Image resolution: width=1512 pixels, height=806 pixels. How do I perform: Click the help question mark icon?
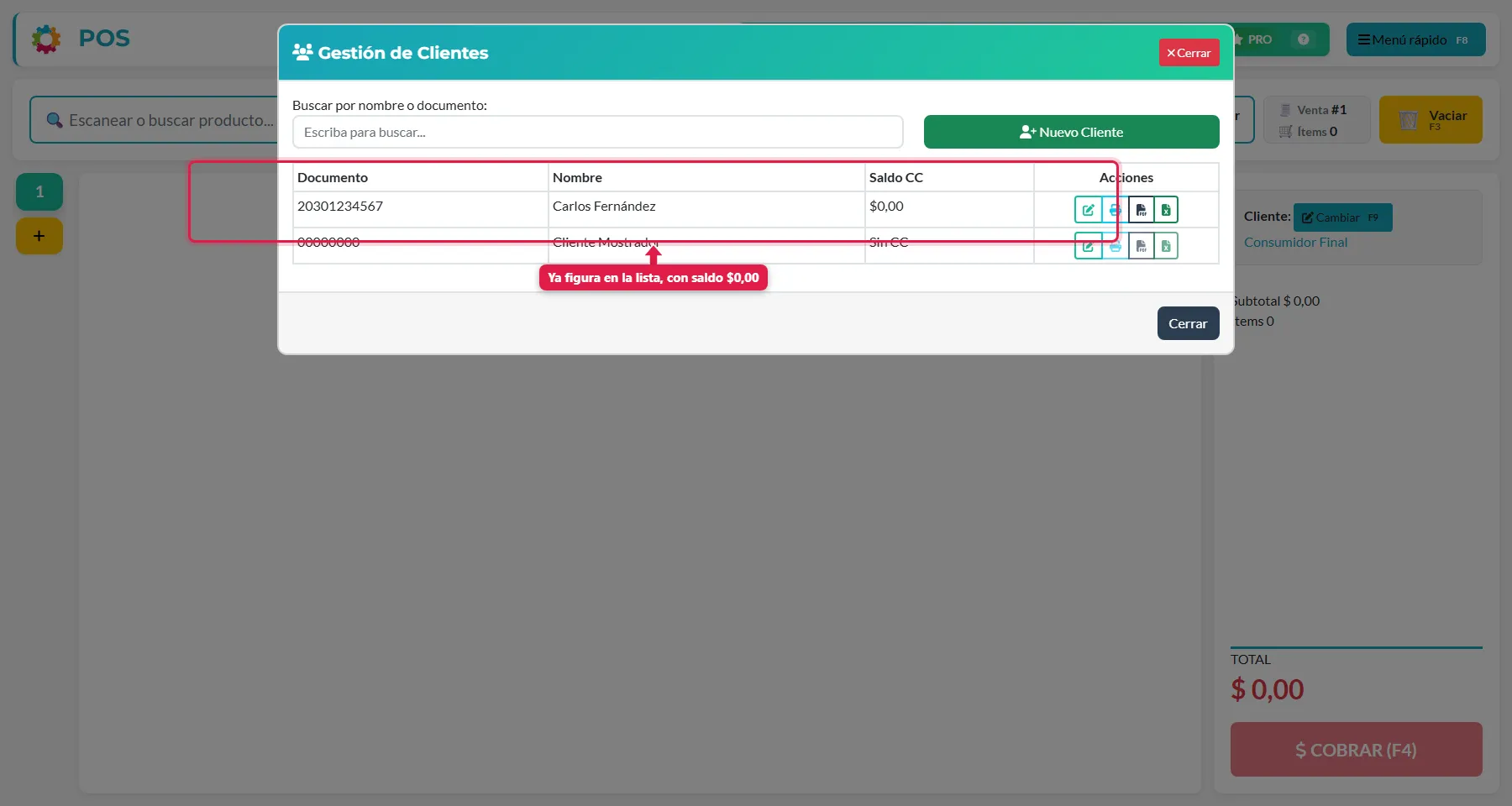coord(1303,39)
